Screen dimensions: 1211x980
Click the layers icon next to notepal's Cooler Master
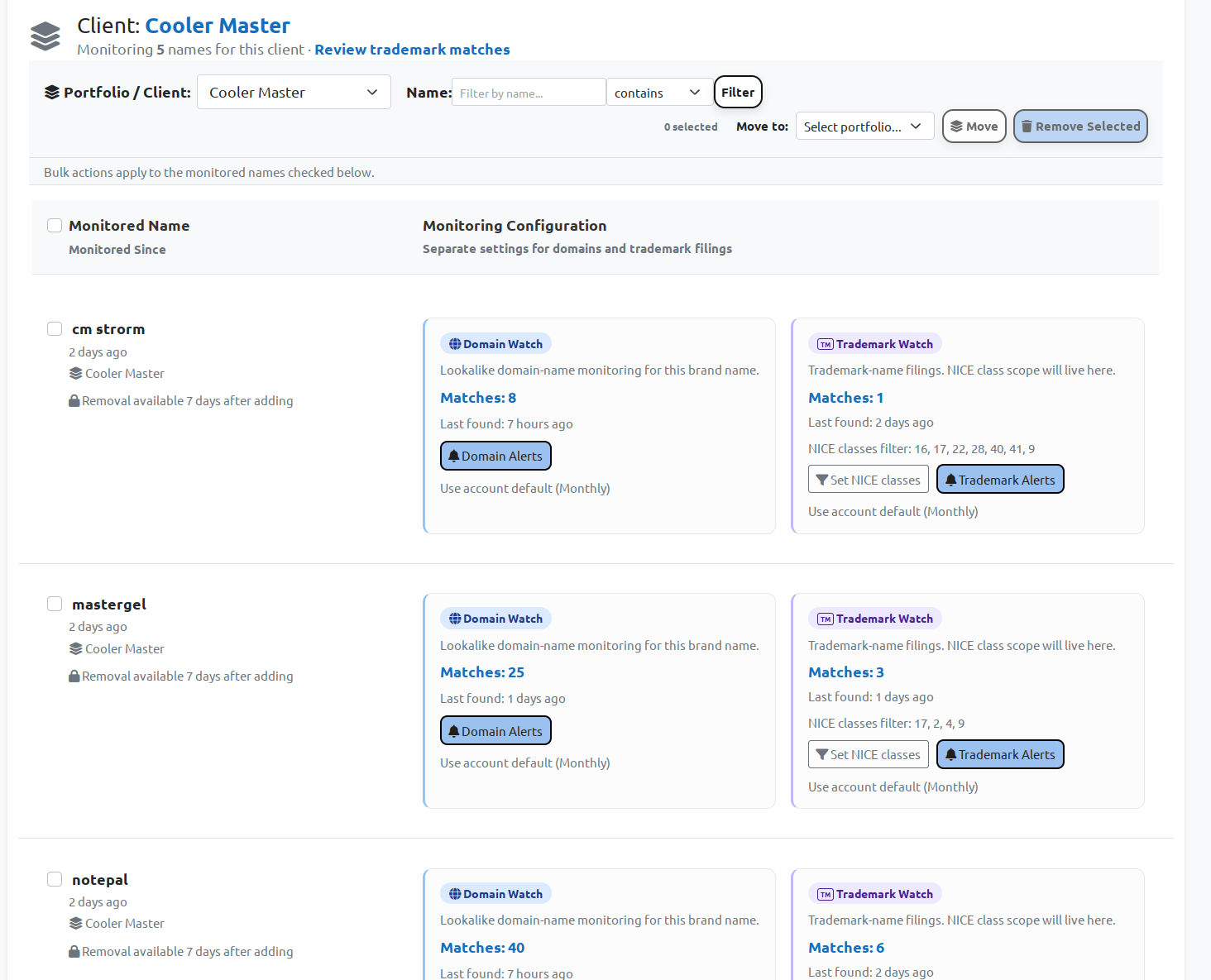[x=76, y=923]
